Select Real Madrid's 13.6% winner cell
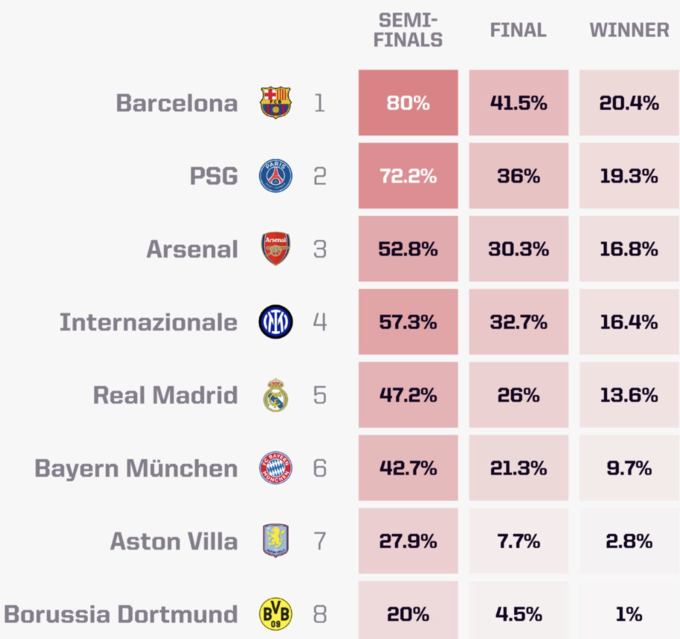680x639 pixels. (629, 395)
